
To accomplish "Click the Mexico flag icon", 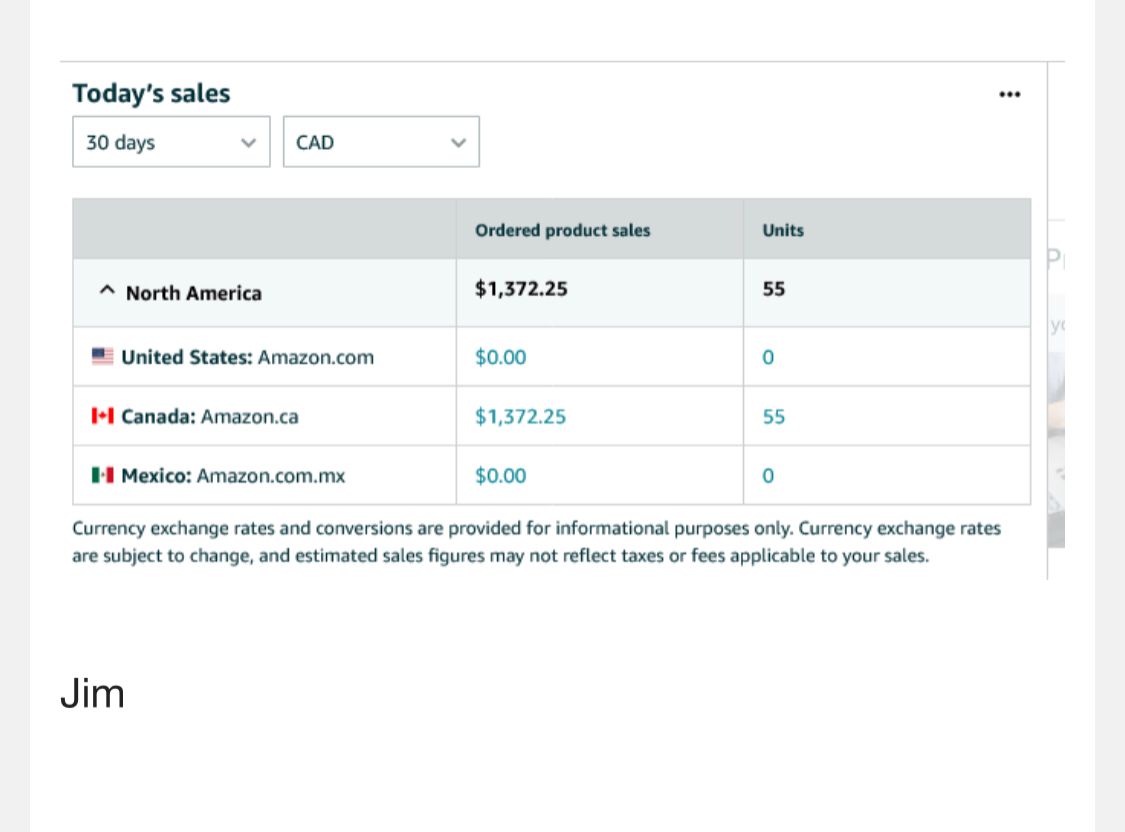I will (102, 475).
